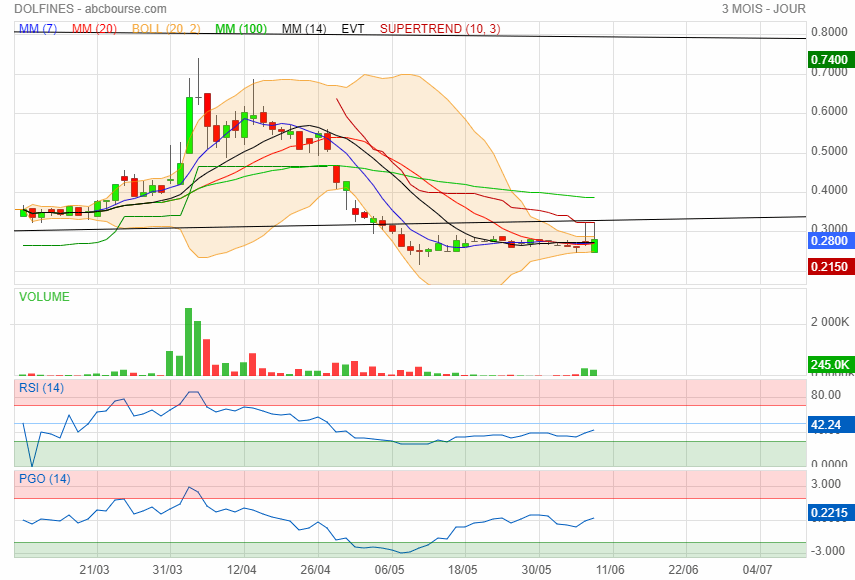Click the EVT legend label

coord(353,28)
